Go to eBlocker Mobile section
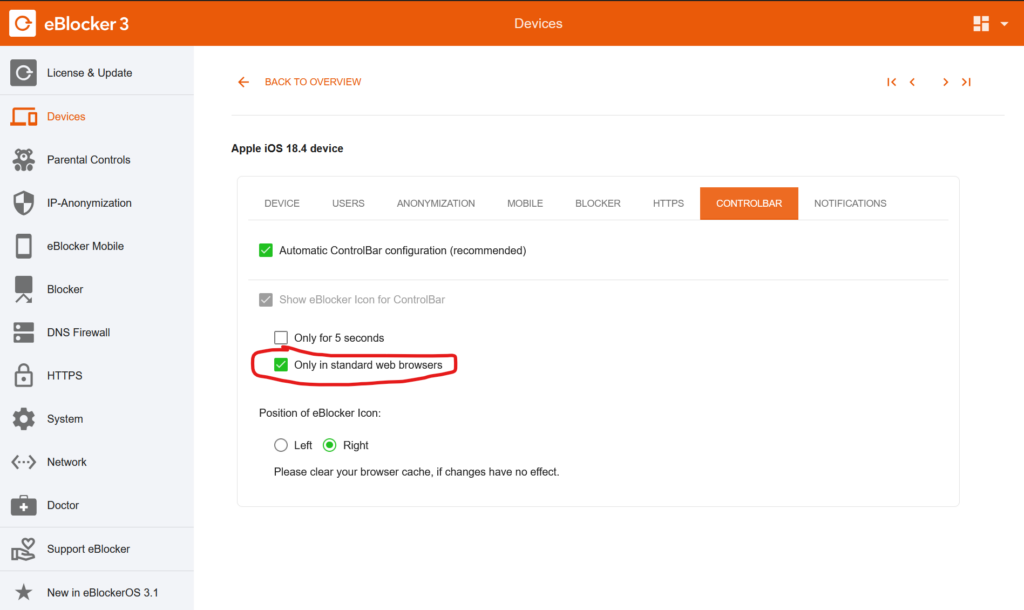 pos(97,246)
